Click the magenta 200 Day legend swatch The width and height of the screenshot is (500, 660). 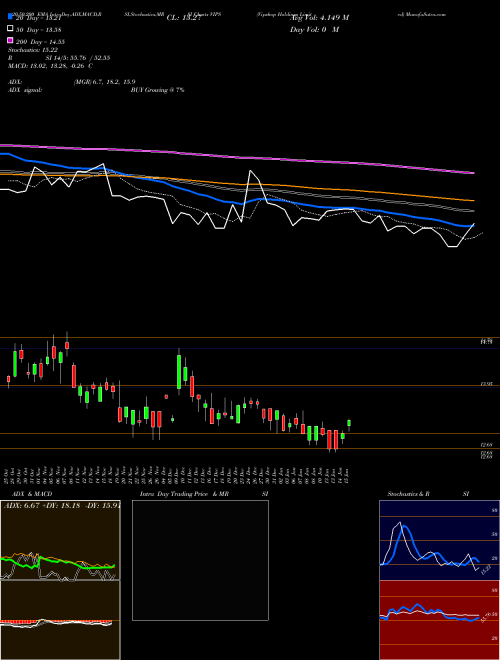10,41
